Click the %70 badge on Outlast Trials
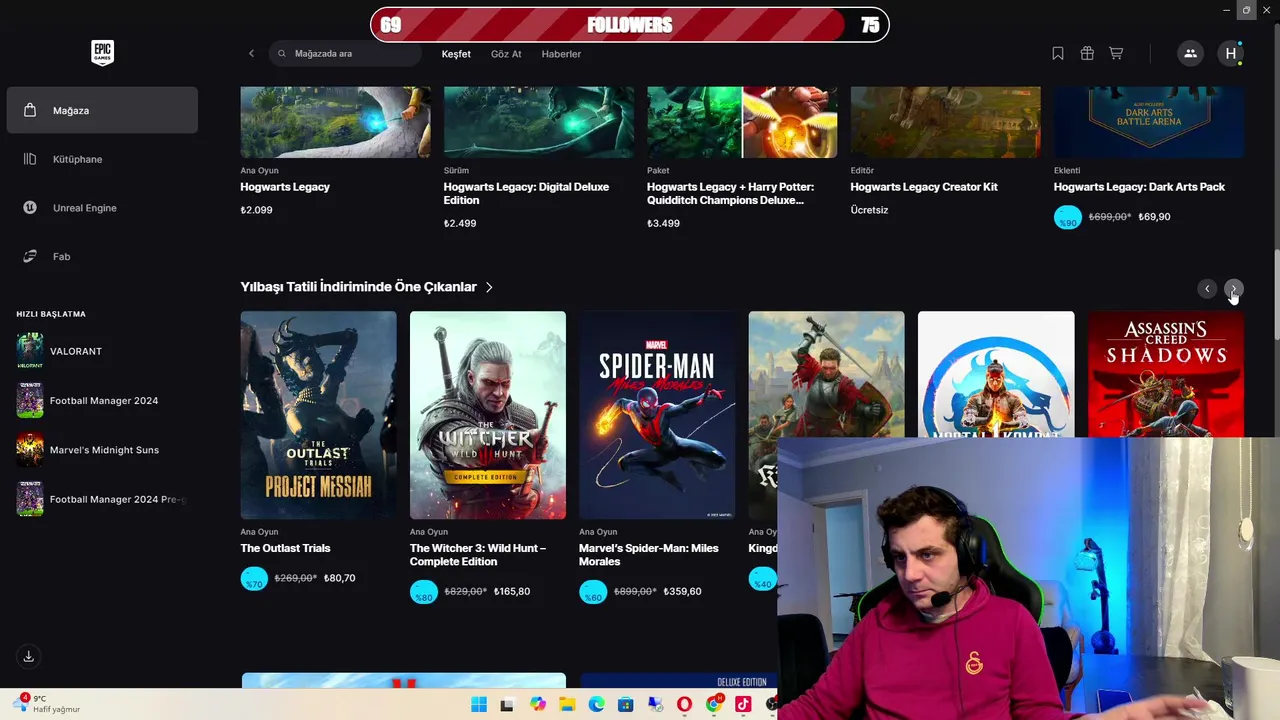The height and width of the screenshot is (720, 1280). (x=254, y=579)
